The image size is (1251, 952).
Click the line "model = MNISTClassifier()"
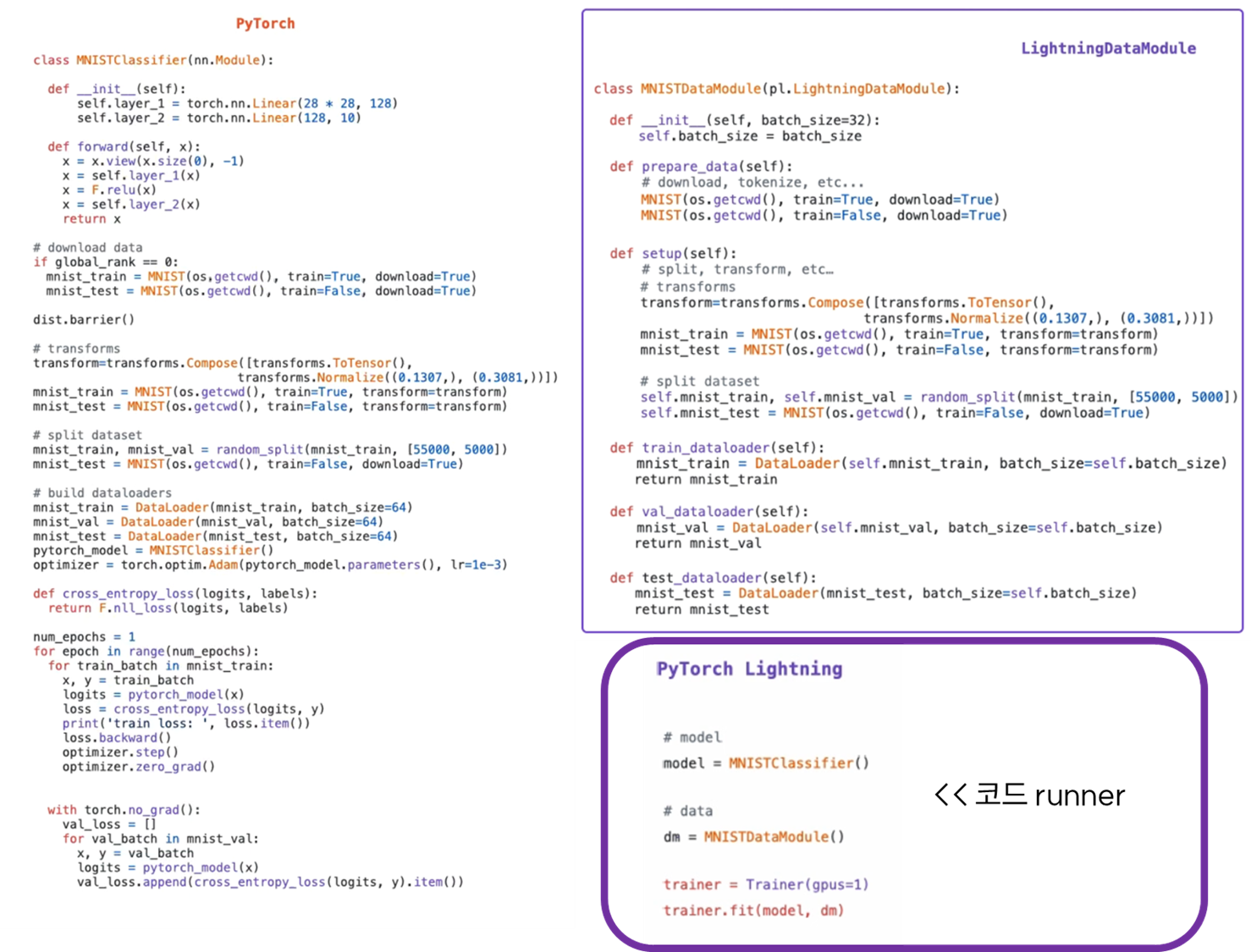pyautogui.click(x=766, y=763)
